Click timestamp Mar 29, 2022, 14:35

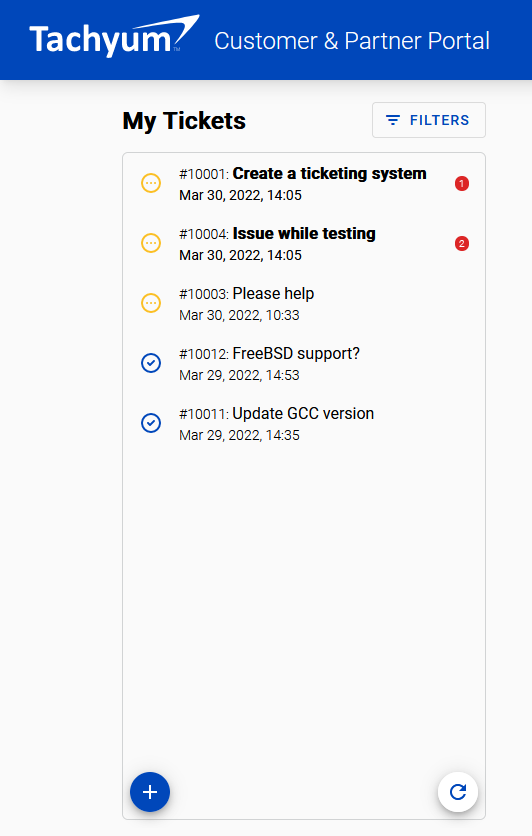click(239, 435)
